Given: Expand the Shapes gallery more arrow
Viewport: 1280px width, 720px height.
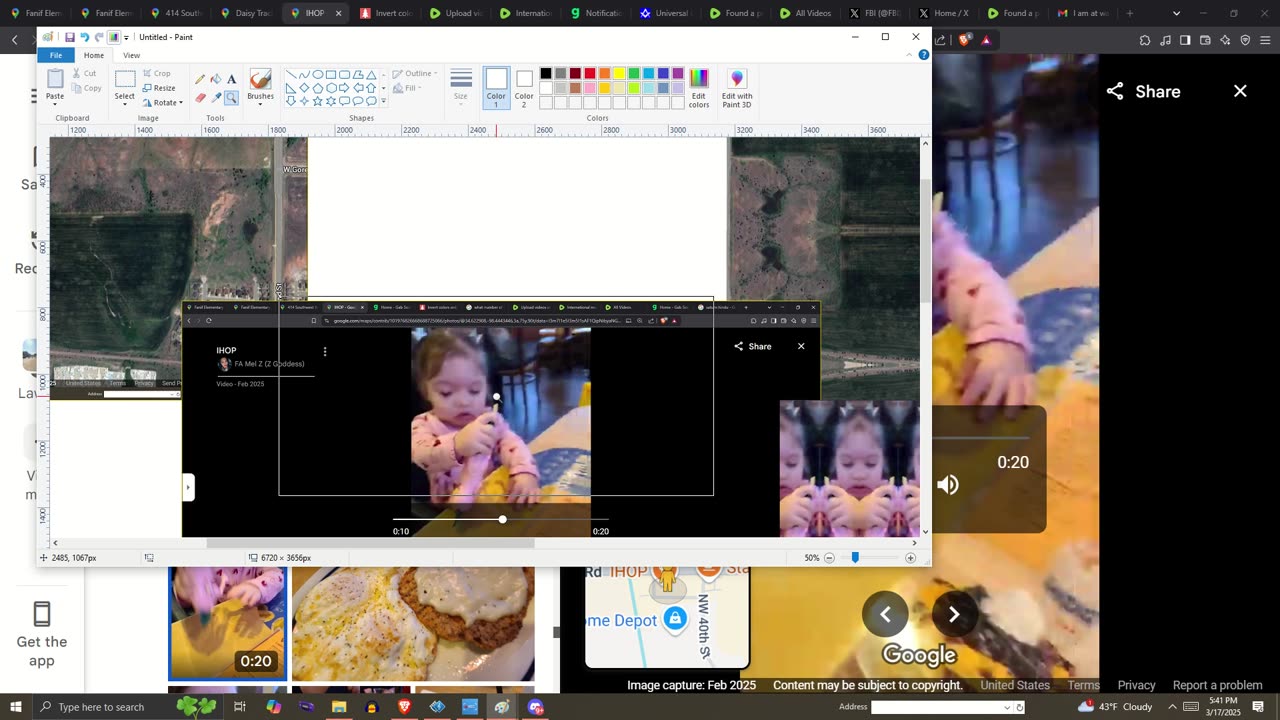Looking at the screenshot, I should [382, 101].
